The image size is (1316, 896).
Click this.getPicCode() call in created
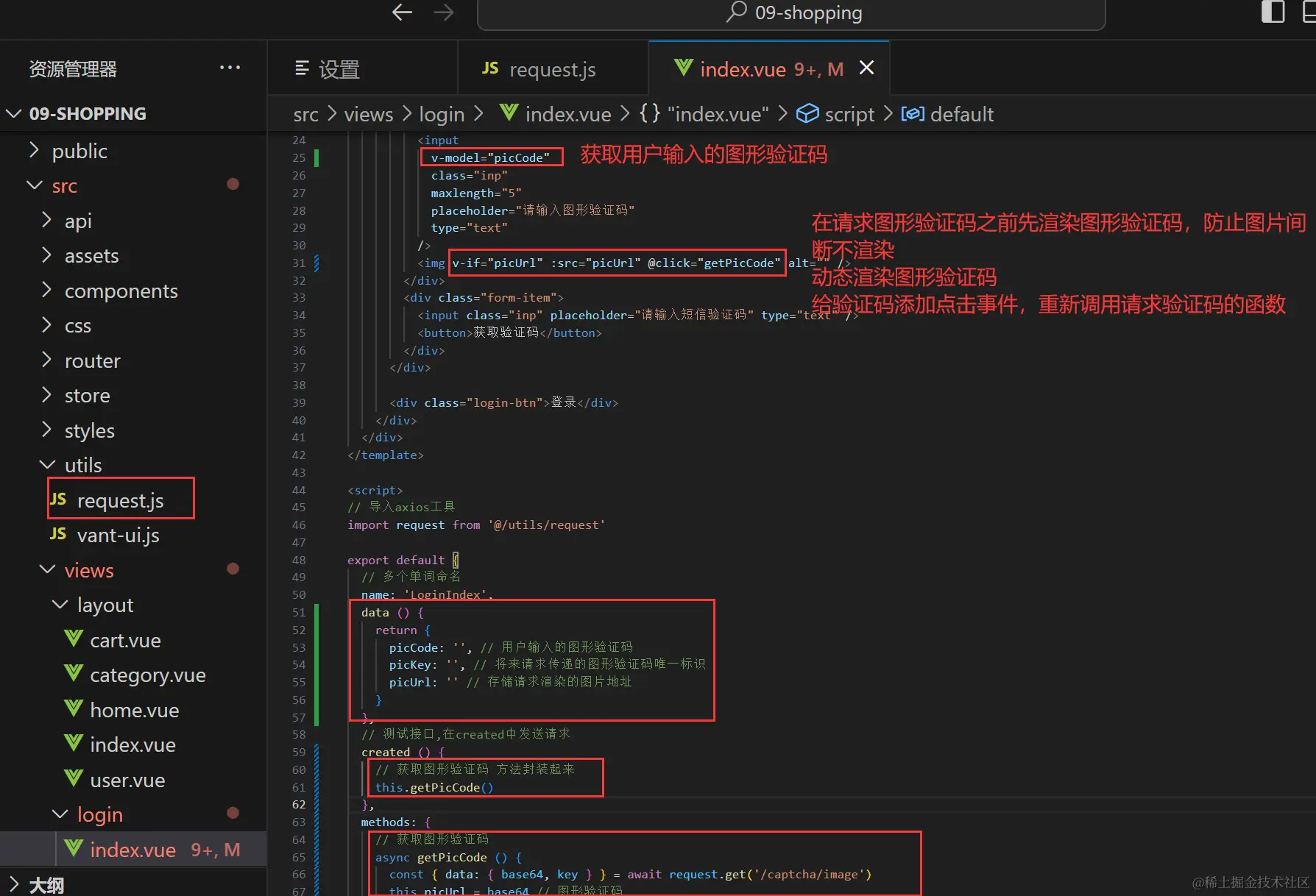point(434,787)
